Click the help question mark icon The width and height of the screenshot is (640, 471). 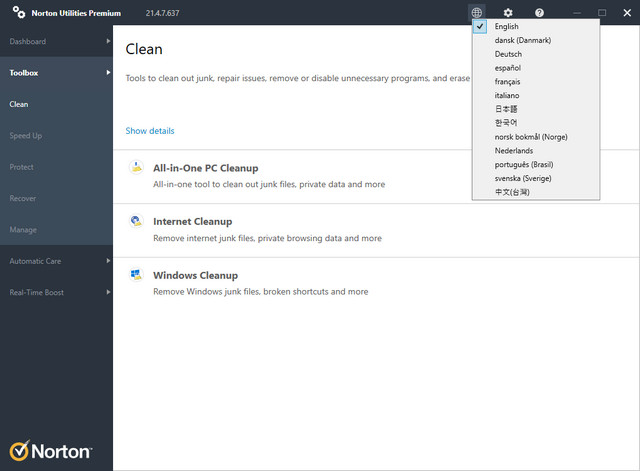coord(539,13)
